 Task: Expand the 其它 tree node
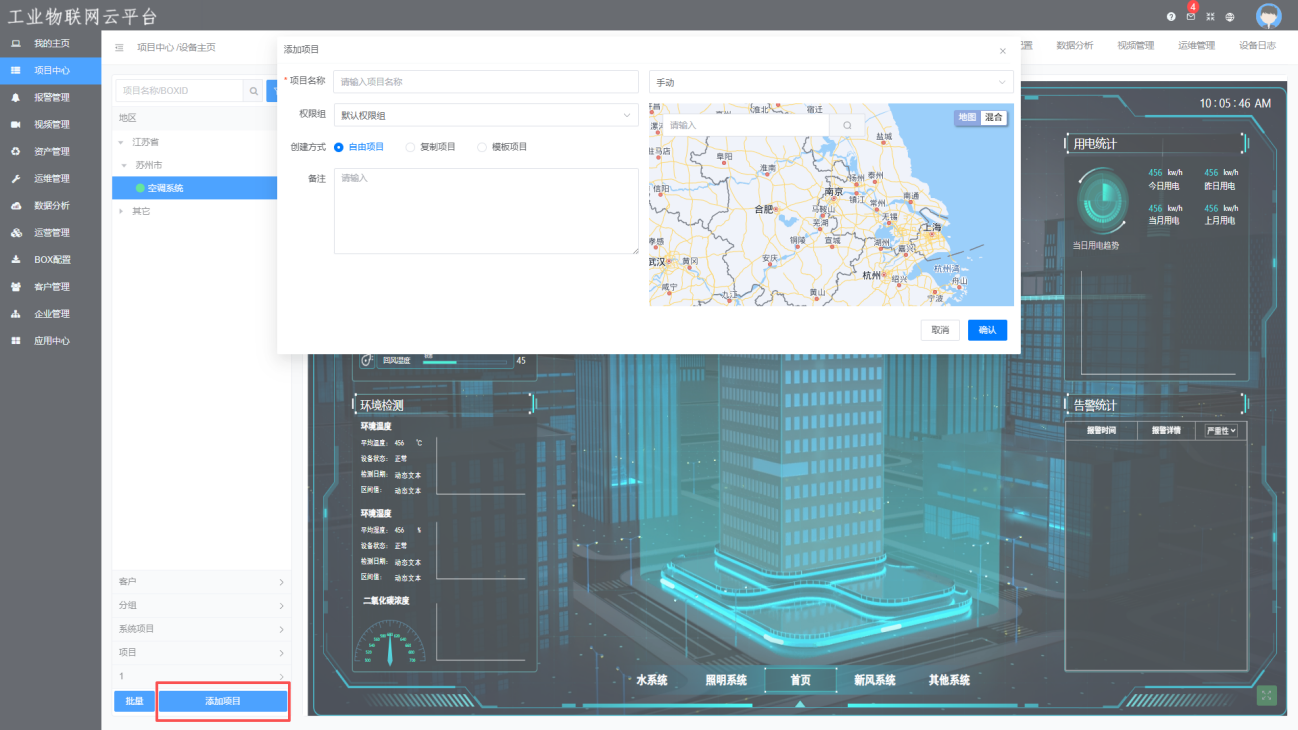122,211
